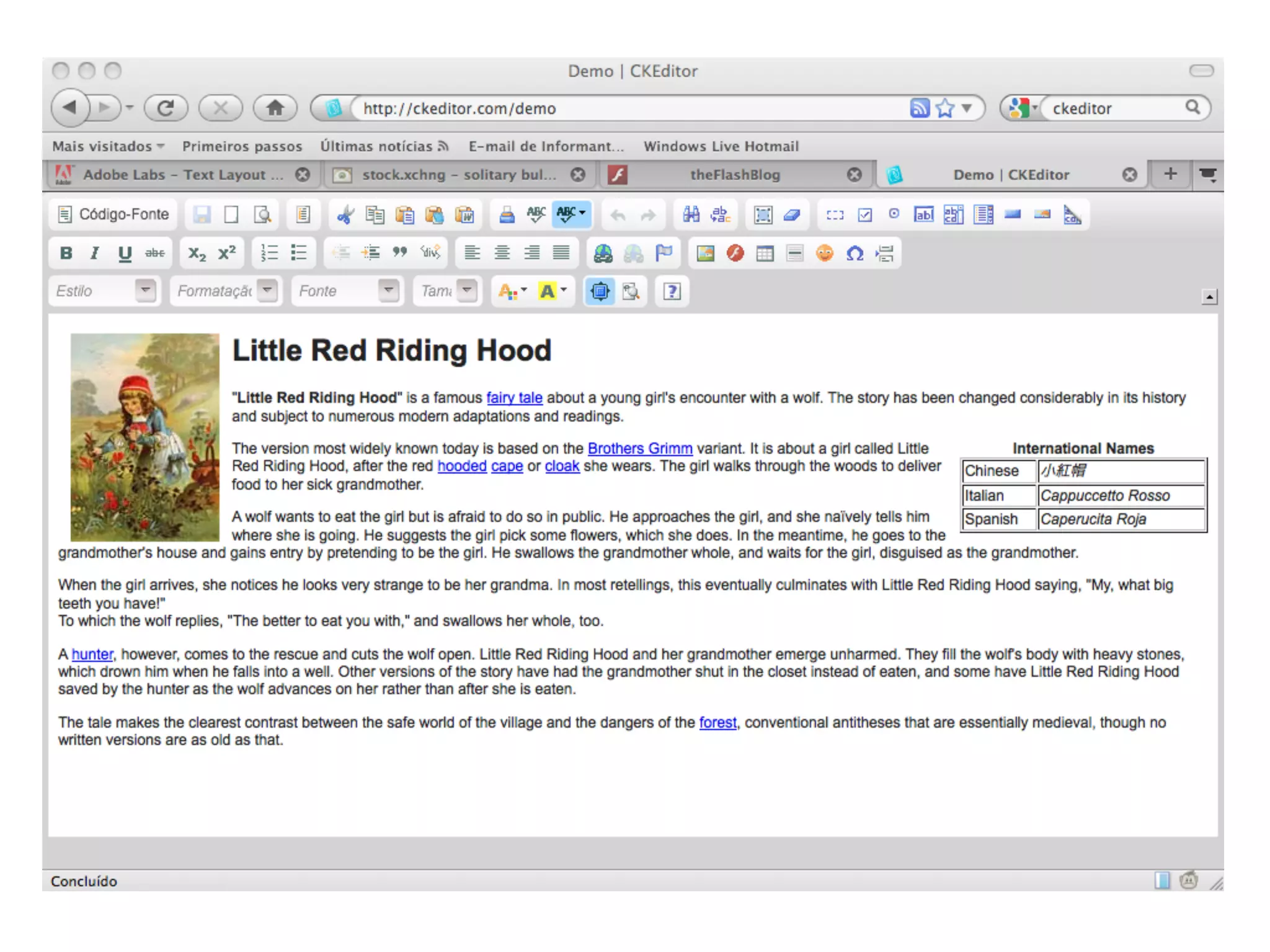The width and height of the screenshot is (1270, 952).
Task: Toggle Underline formatting
Action: (x=125, y=253)
